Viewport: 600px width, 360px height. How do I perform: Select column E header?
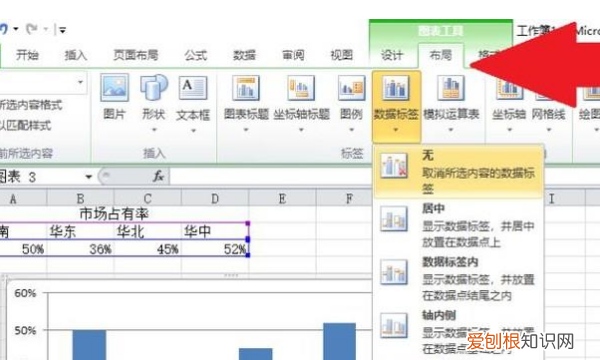282,199
